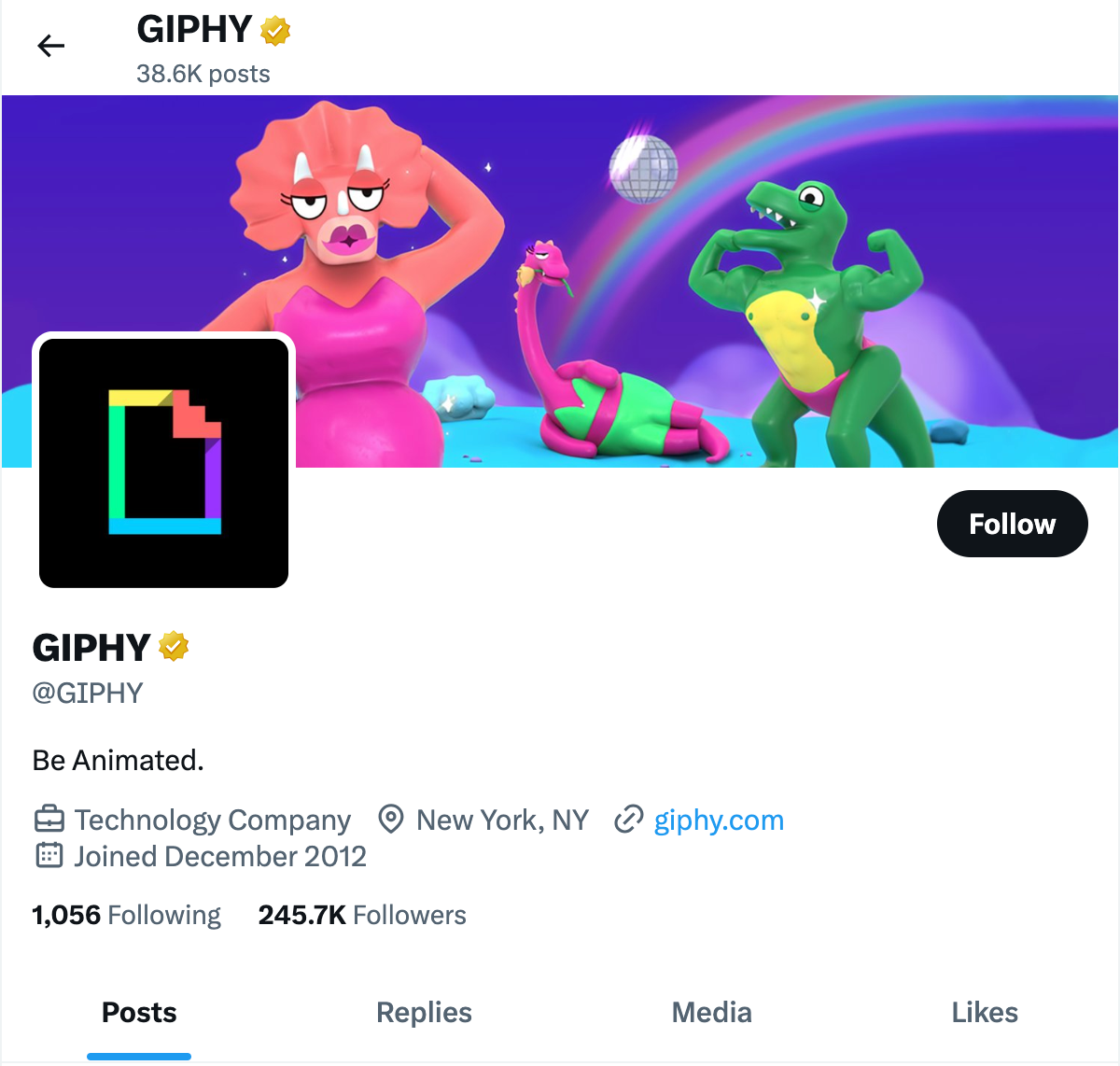Open the giphy.com website link
The width and height of the screenshot is (1120, 1066).
point(719,820)
